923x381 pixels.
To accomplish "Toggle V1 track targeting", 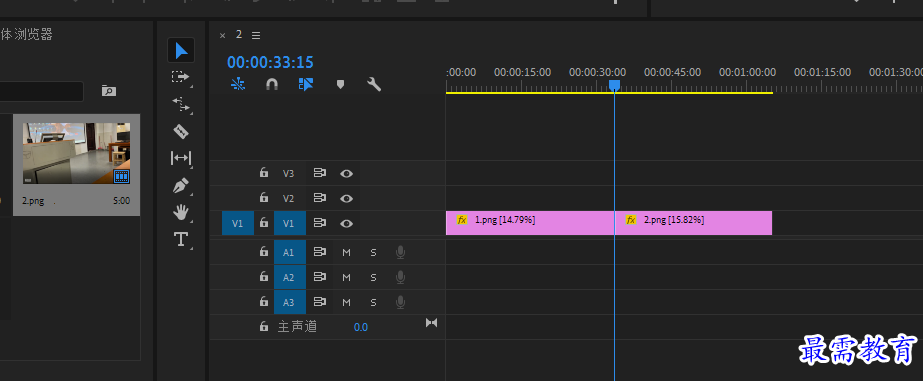I will pyautogui.click(x=290, y=223).
